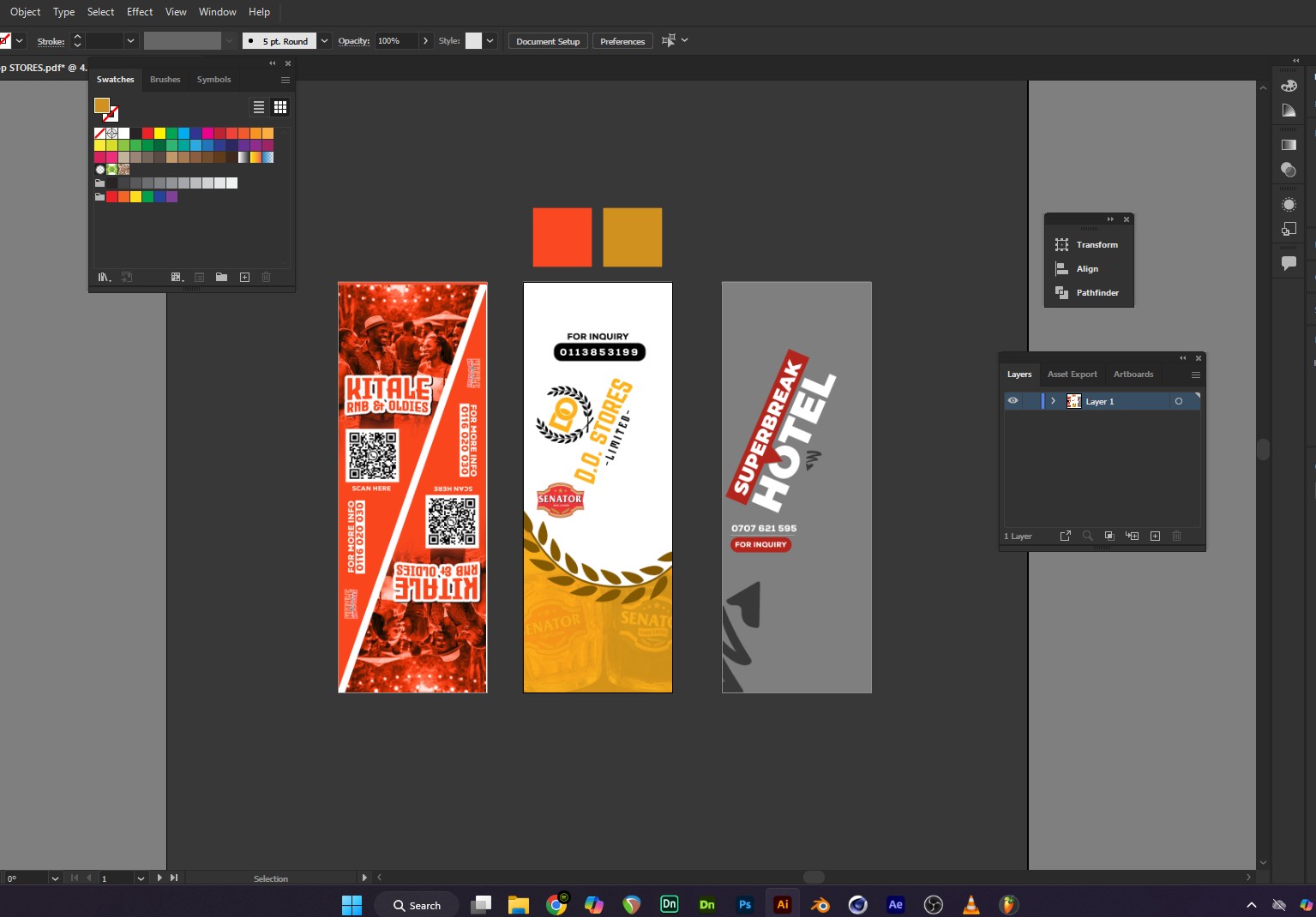1316x917 pixels.
Task: Click the Stroke label link
Action: pyautogui.click(x=51, y=41)
